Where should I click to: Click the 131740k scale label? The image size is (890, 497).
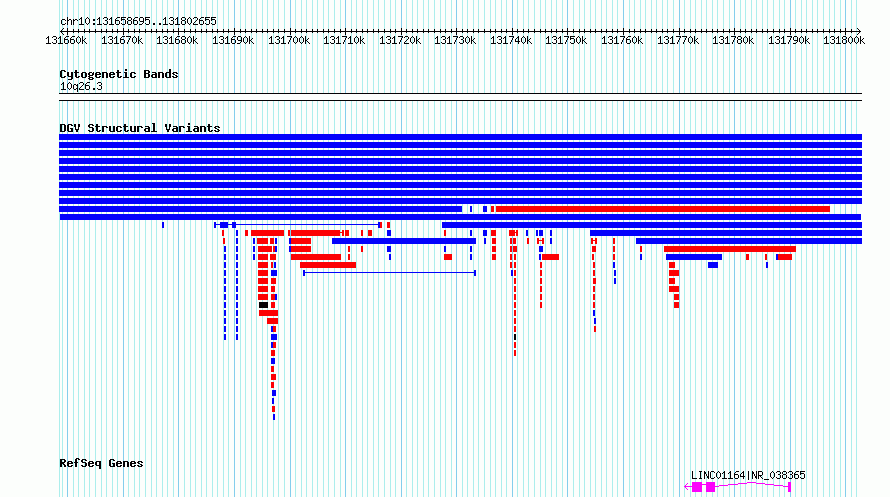coord(511,40)
